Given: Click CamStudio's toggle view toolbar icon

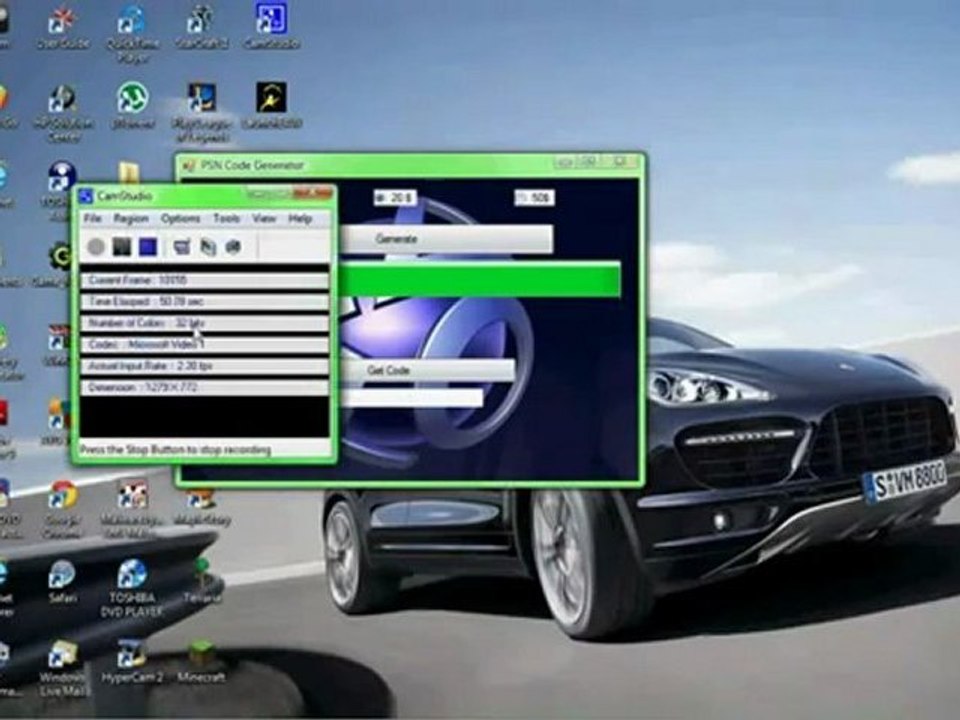Looking at the screenshot, I should tap(182, 247).
